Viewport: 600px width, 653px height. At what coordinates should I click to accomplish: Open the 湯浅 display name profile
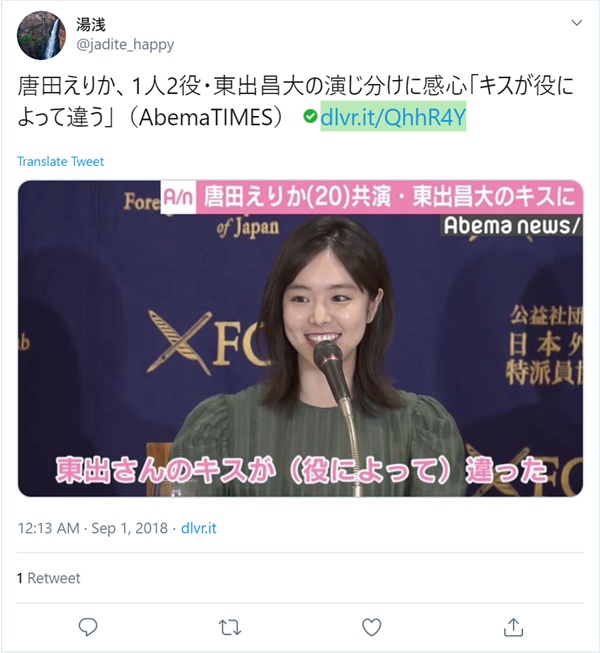pyautogui.click(x=91, y=25)
